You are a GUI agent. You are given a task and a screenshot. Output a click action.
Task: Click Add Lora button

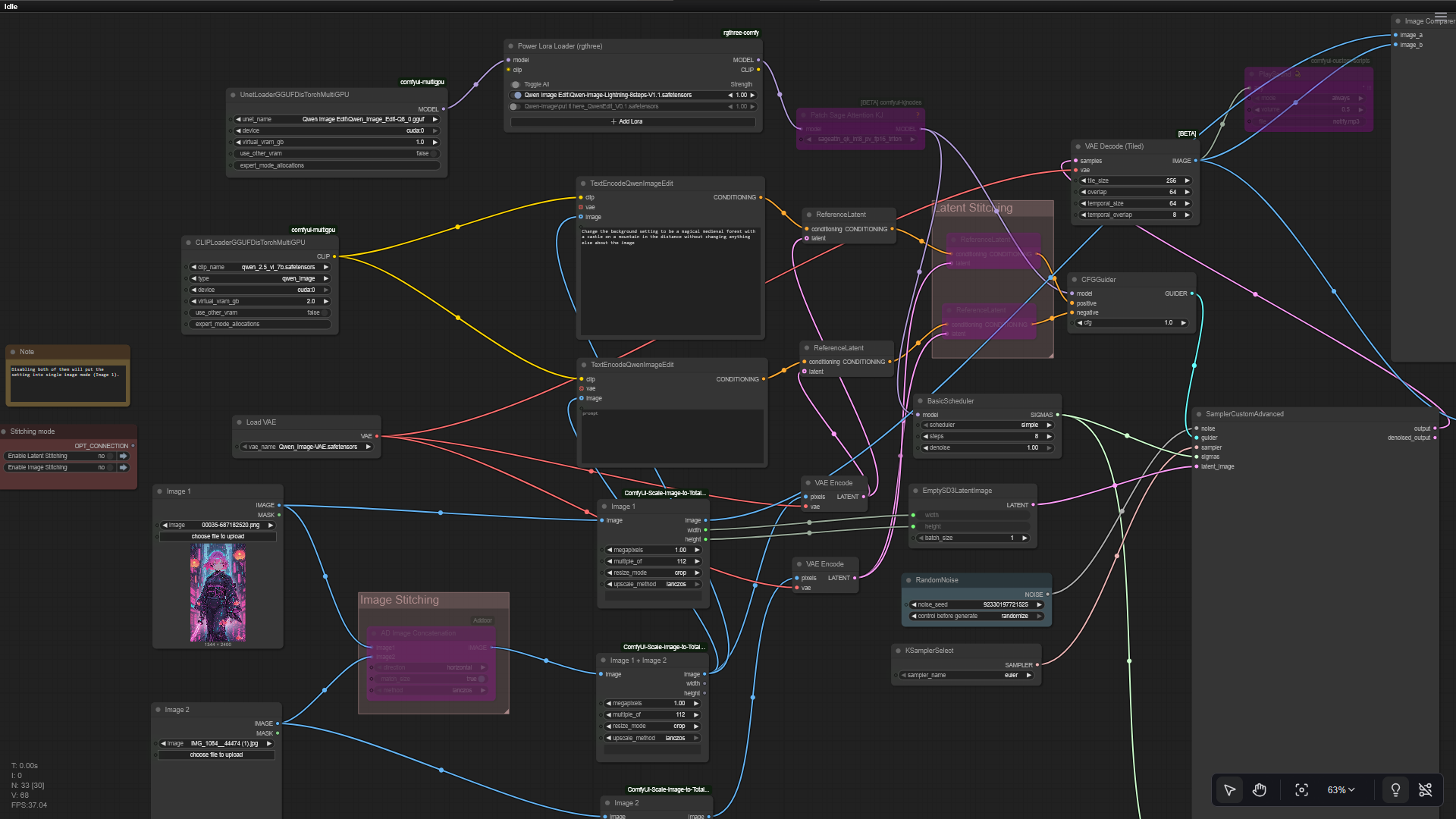[632, 121]
